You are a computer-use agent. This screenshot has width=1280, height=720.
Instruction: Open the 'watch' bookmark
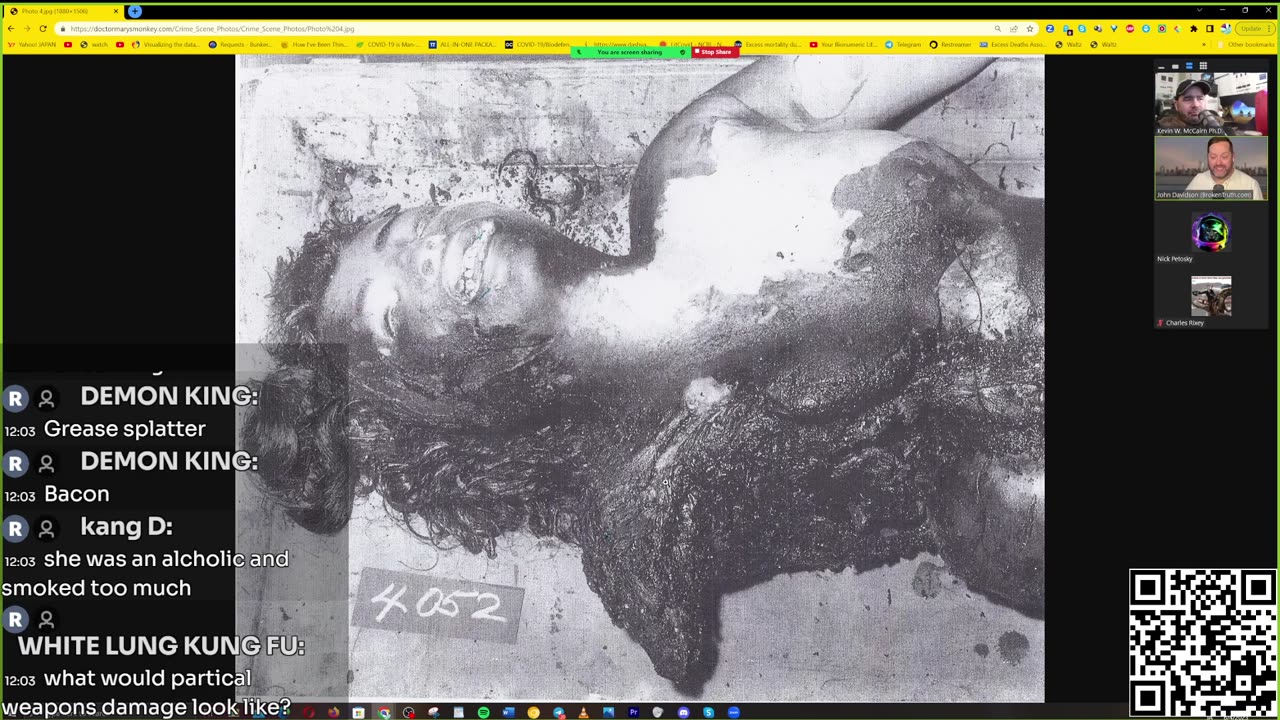94,45
